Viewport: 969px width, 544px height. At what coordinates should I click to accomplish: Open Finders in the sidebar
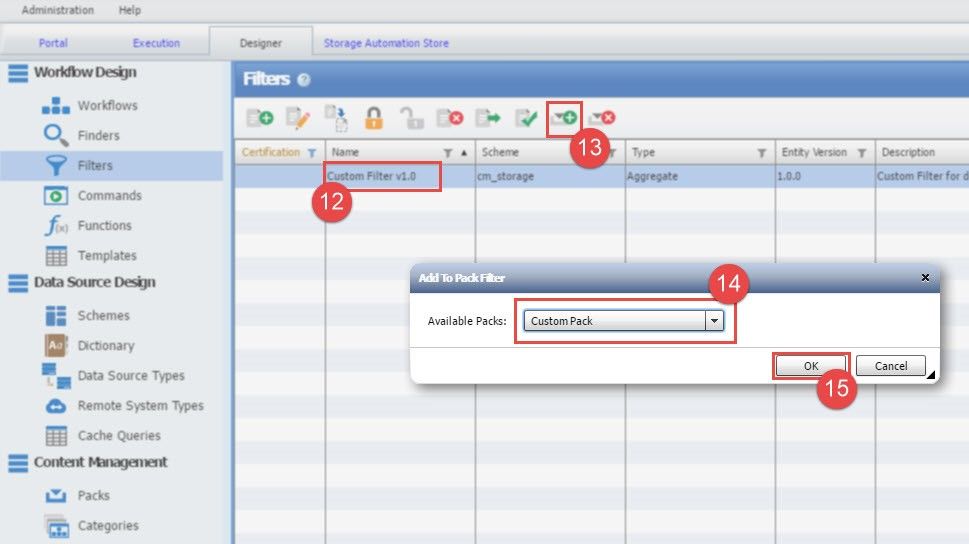click(98, 135)
